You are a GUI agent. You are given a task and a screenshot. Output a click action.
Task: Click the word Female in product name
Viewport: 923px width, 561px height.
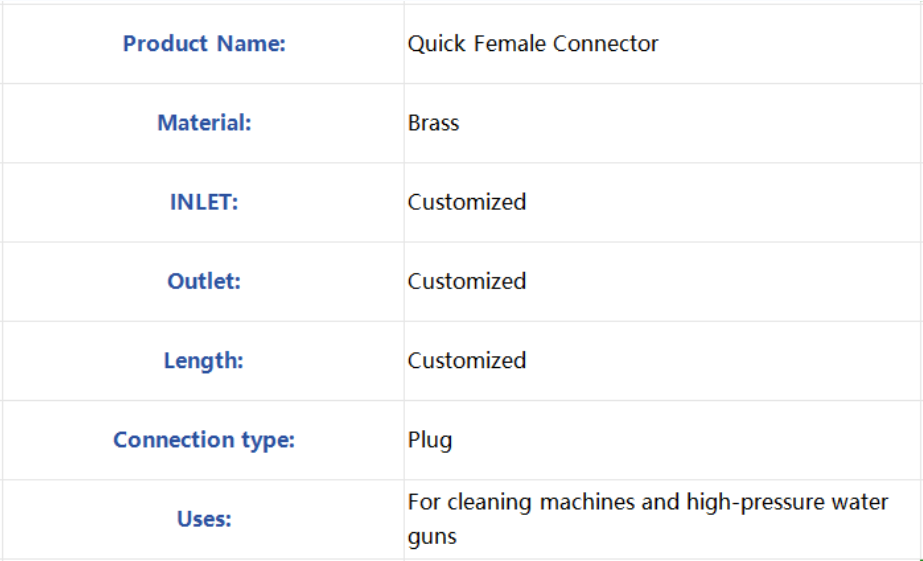point(510,44)
